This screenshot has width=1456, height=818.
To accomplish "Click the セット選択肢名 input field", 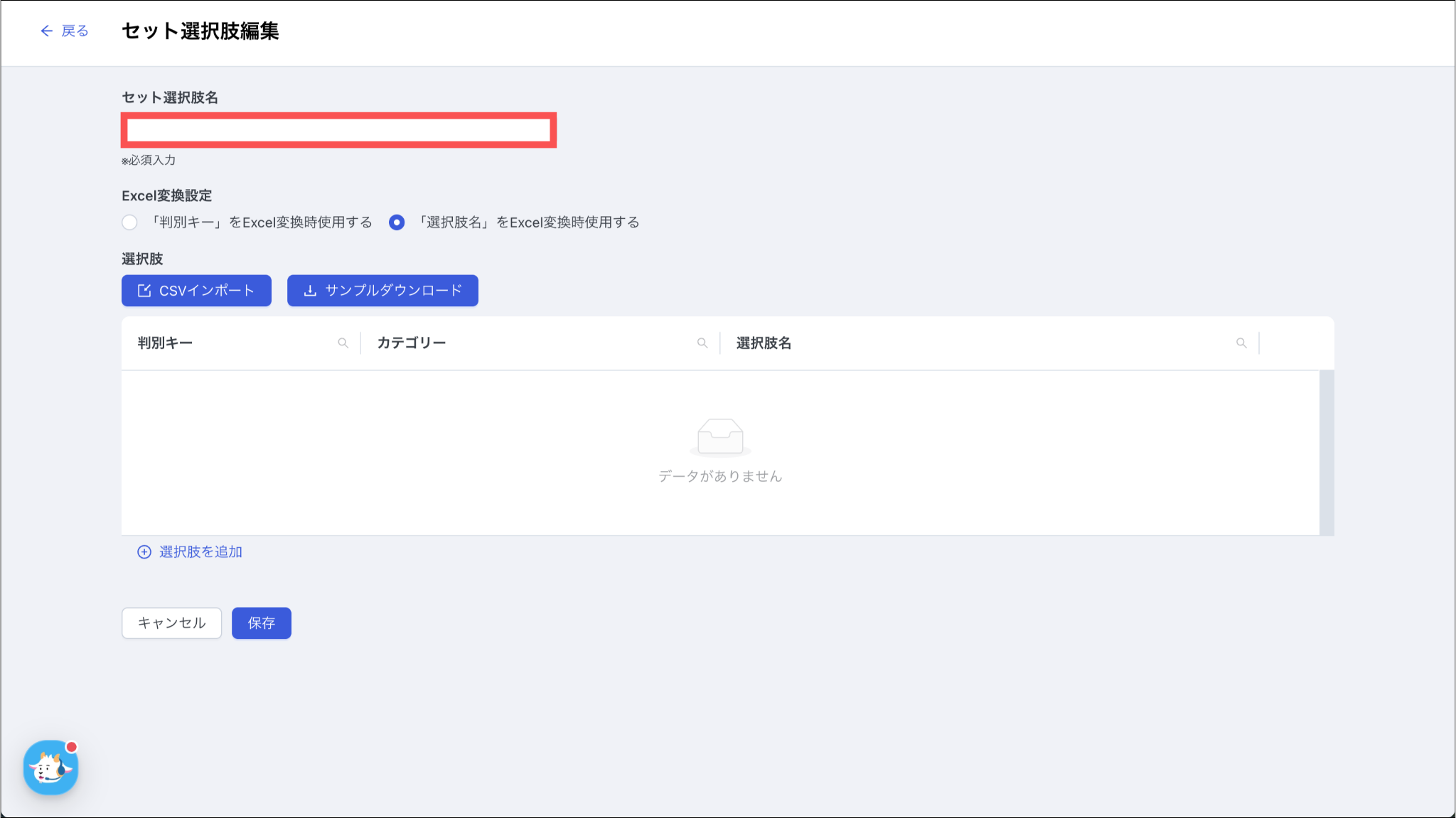I will click(x=338, y=130).
